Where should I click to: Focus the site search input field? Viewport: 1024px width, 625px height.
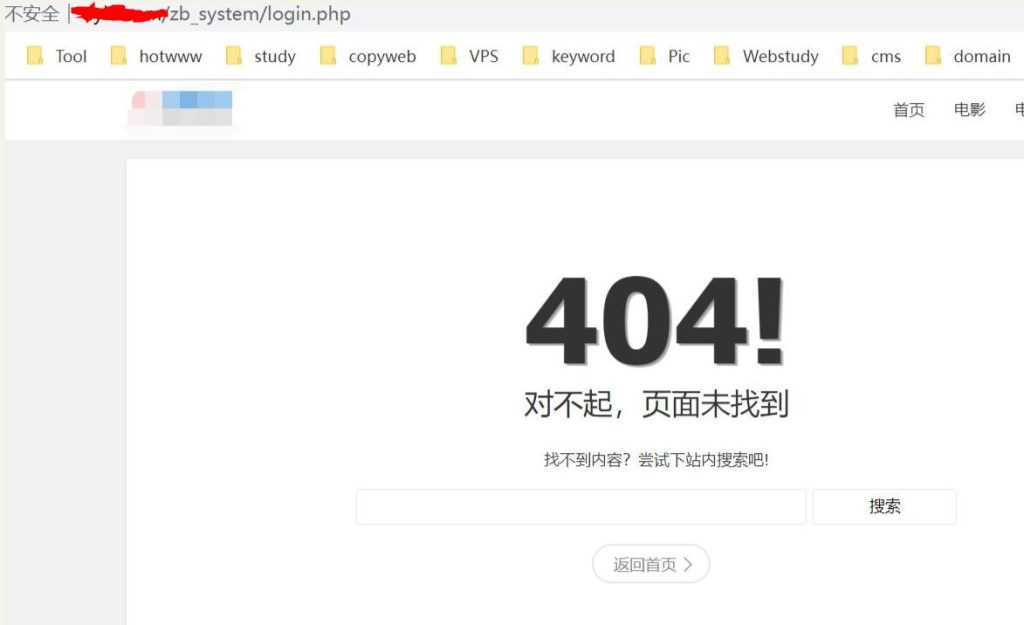[x=581, y=507]
